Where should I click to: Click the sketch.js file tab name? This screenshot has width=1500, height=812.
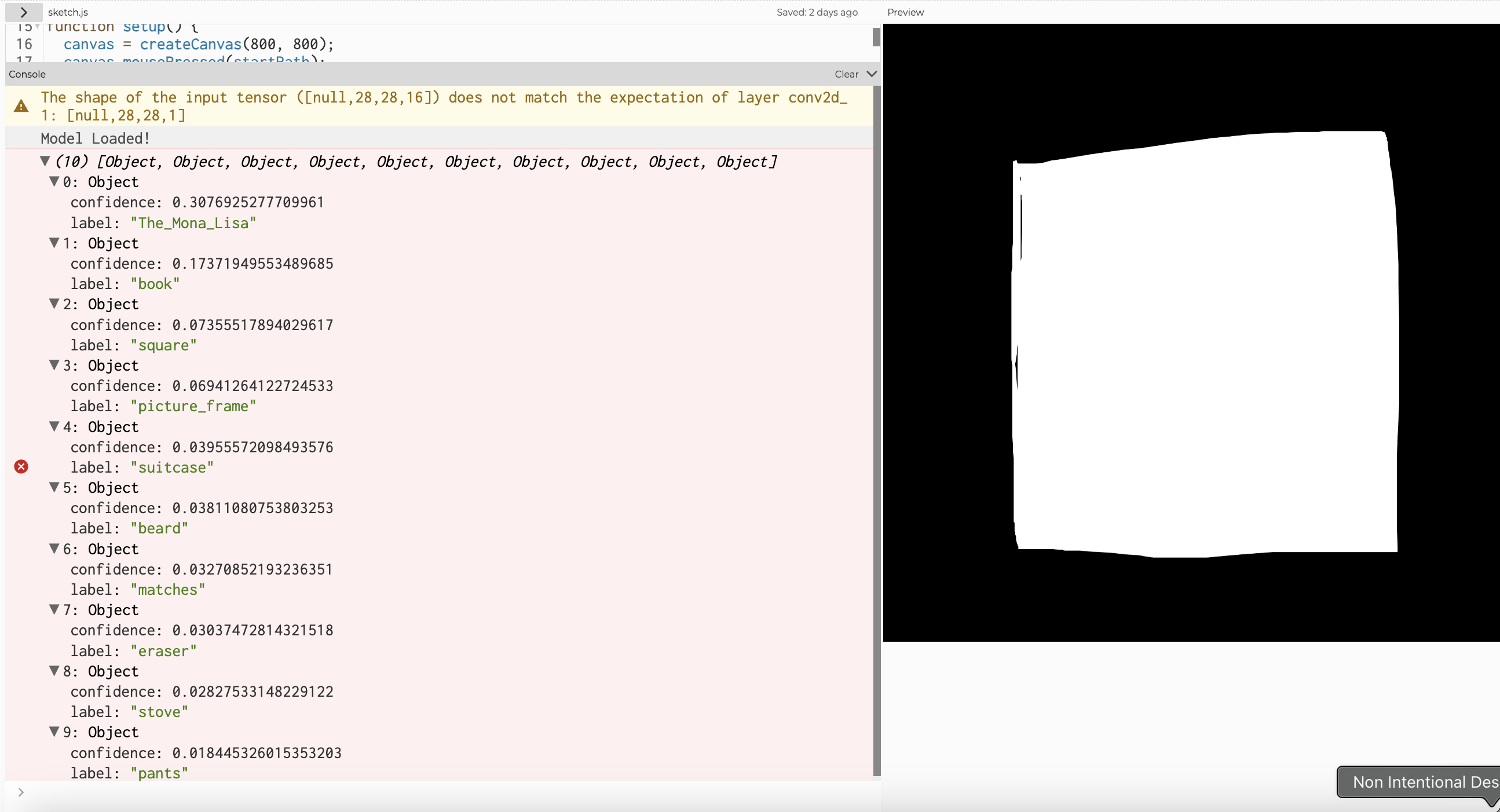click(68, 12)
